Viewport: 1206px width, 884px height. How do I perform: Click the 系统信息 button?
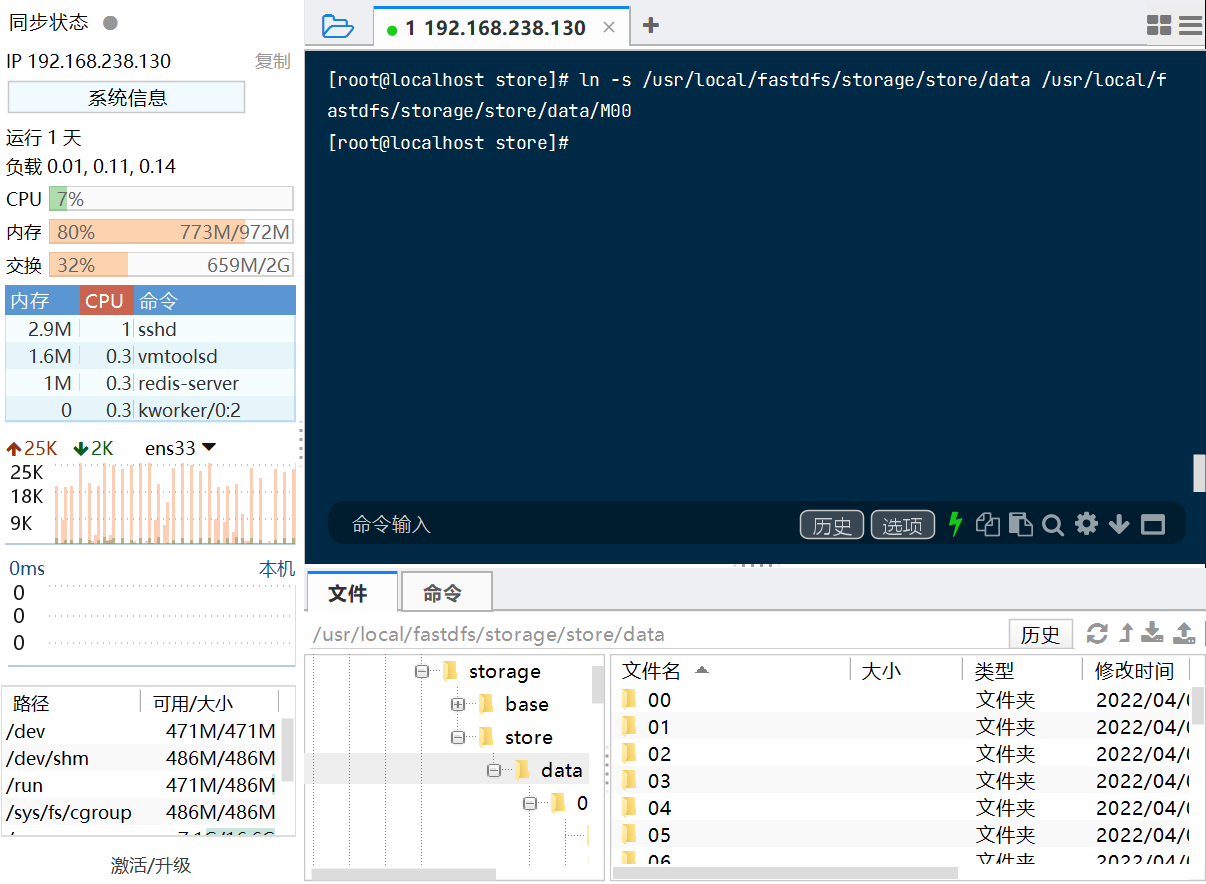coord(127,97)
